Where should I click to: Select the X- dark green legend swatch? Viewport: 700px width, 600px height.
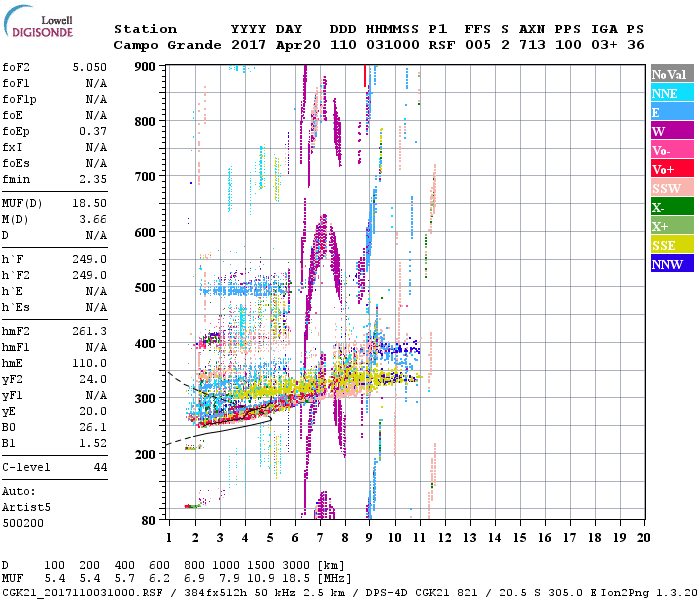pos(672,207)
